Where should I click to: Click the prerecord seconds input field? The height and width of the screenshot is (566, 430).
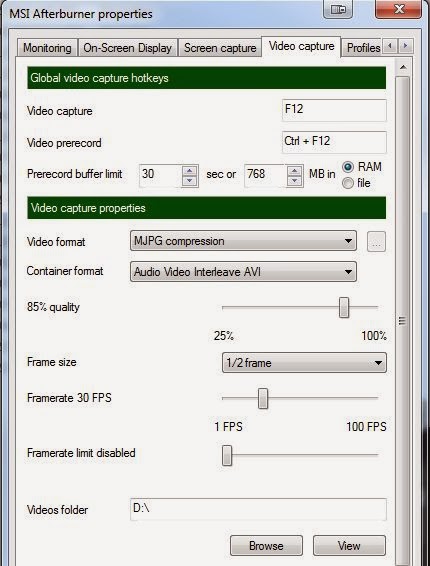click(x=160, y=176)
